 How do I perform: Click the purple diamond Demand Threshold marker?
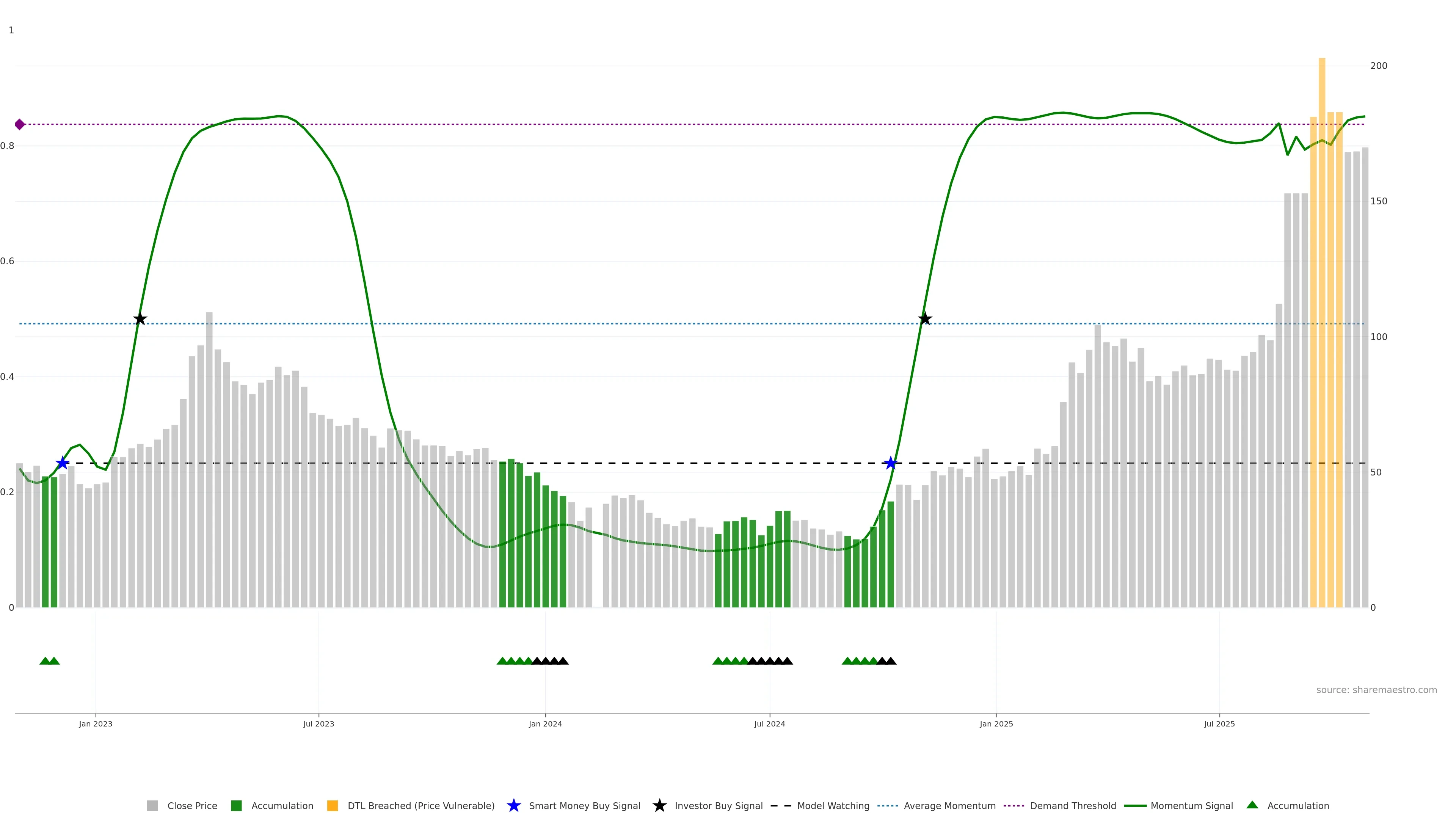20,124
